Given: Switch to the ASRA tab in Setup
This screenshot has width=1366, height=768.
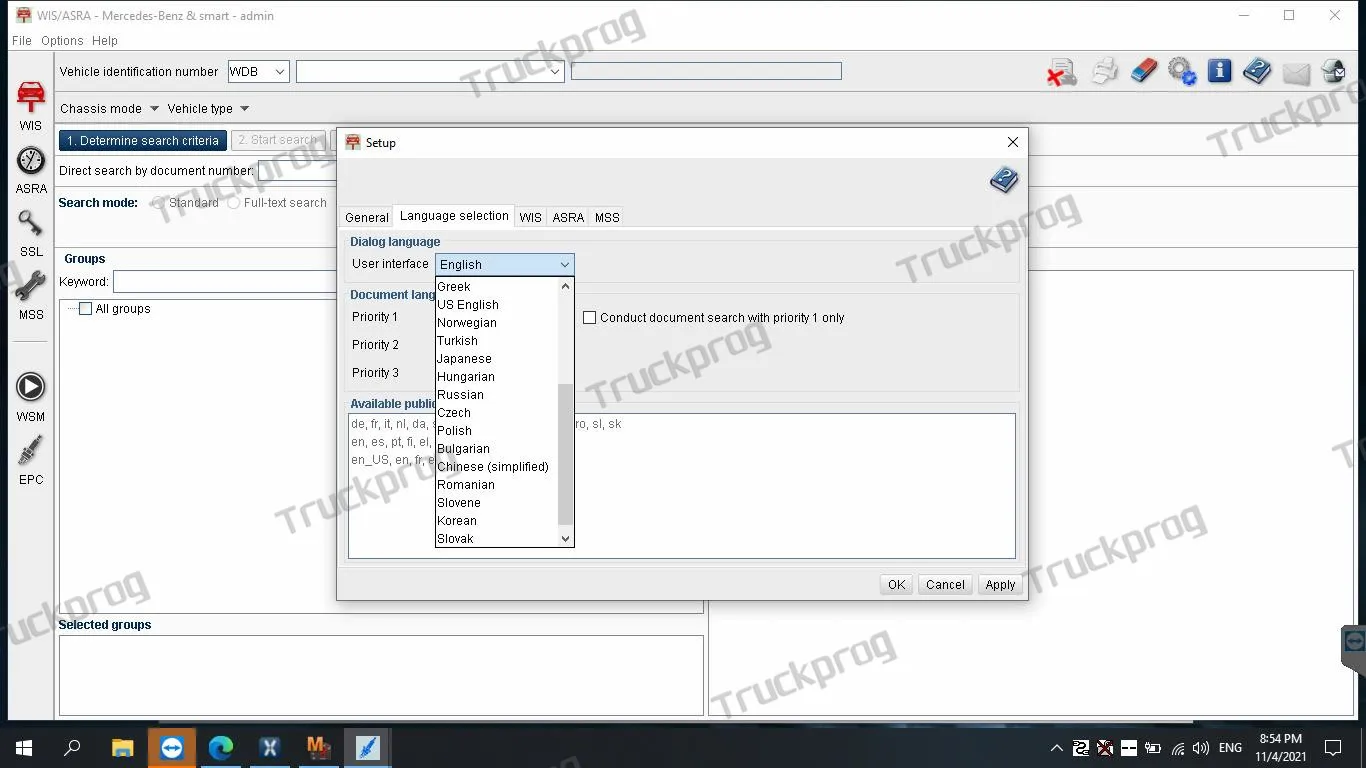Looking at the screenshot, I should click(x=568, y=217).
